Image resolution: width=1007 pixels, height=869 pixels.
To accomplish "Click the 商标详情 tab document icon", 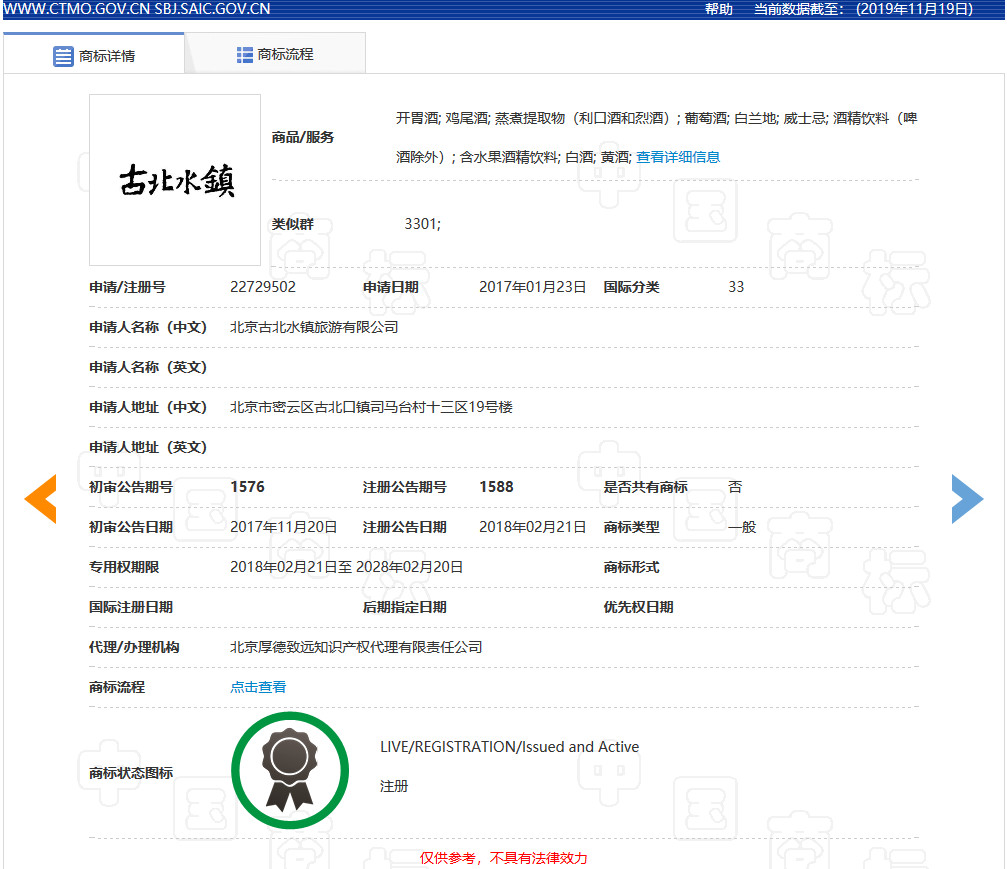I will tap(63, 57).
